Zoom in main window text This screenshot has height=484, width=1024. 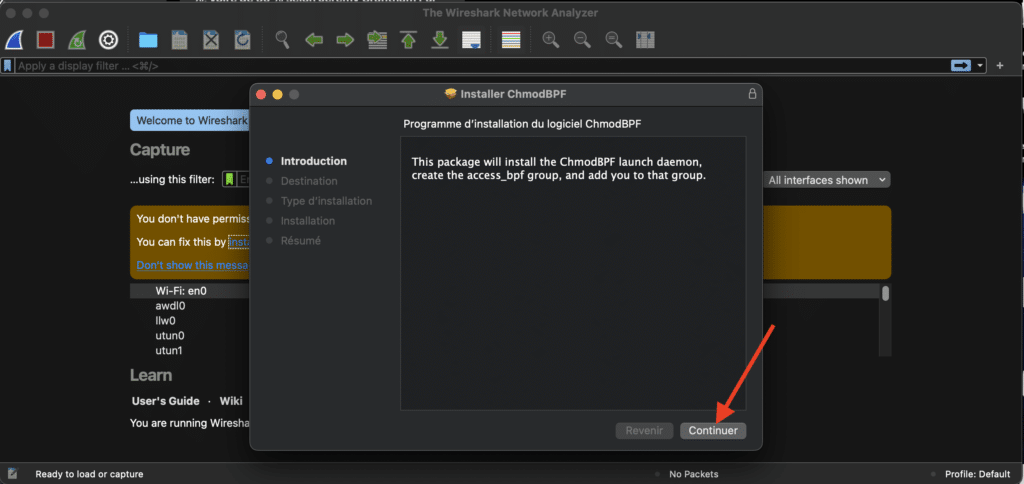click(x=551, y=40)
